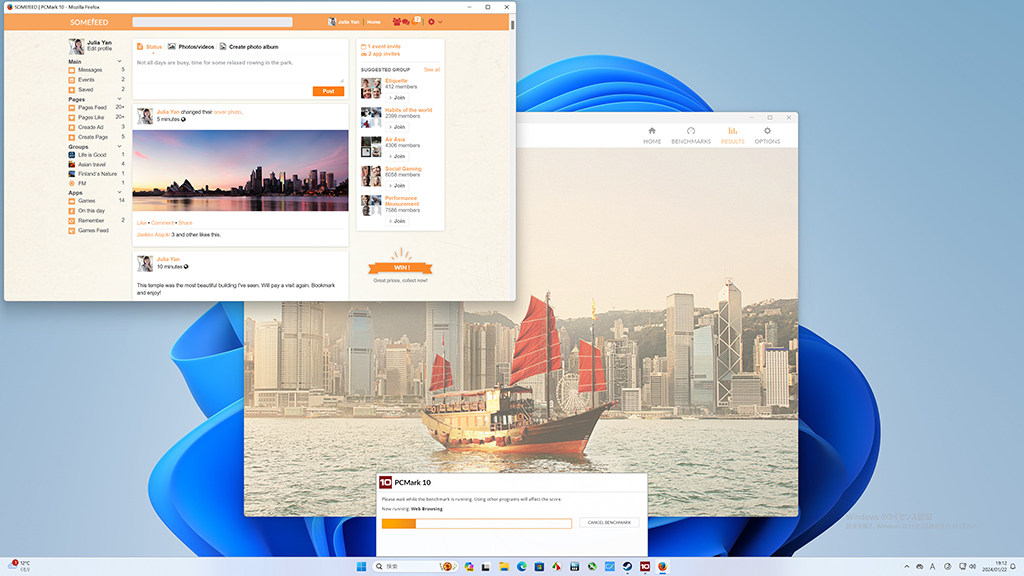Click the Photos/videos icon in composer

tap(172, 46)
